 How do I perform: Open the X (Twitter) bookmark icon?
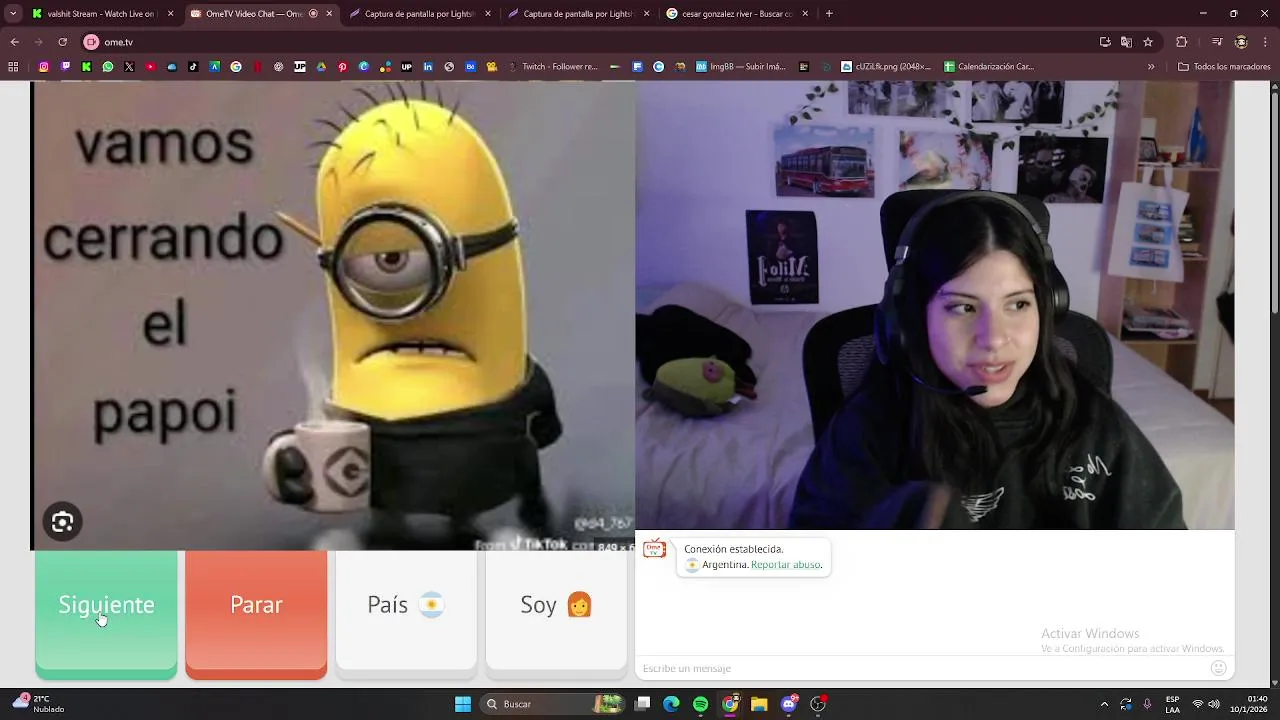(129, 67)
